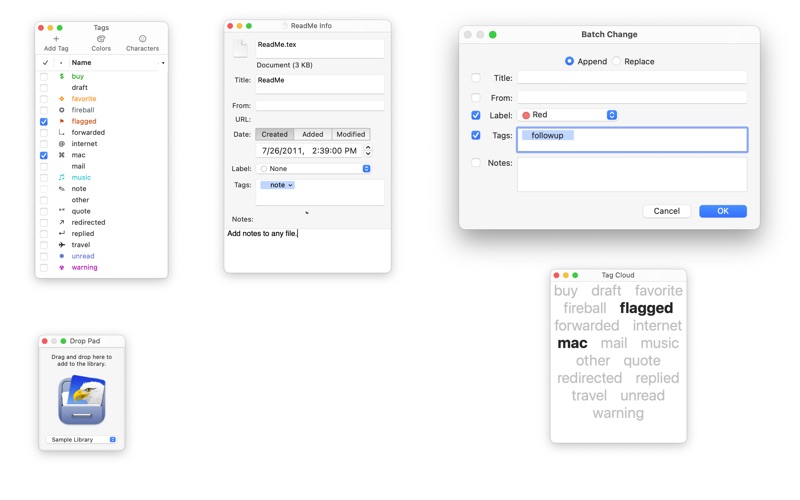800x500 pixels.
Task: Click the EagleFiler drawer icon in Drop Pad
Action: [x=82, y=400]
